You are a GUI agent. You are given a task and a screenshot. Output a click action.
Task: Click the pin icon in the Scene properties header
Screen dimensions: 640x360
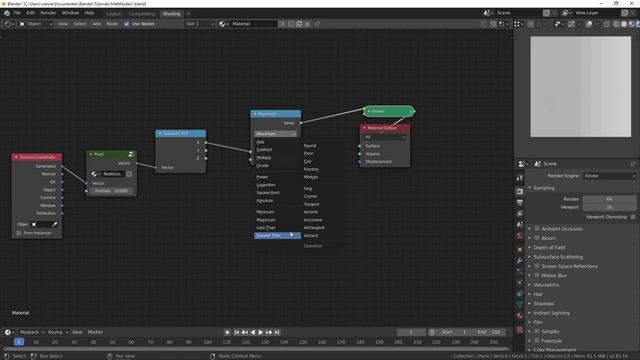(x=633, y=164)
